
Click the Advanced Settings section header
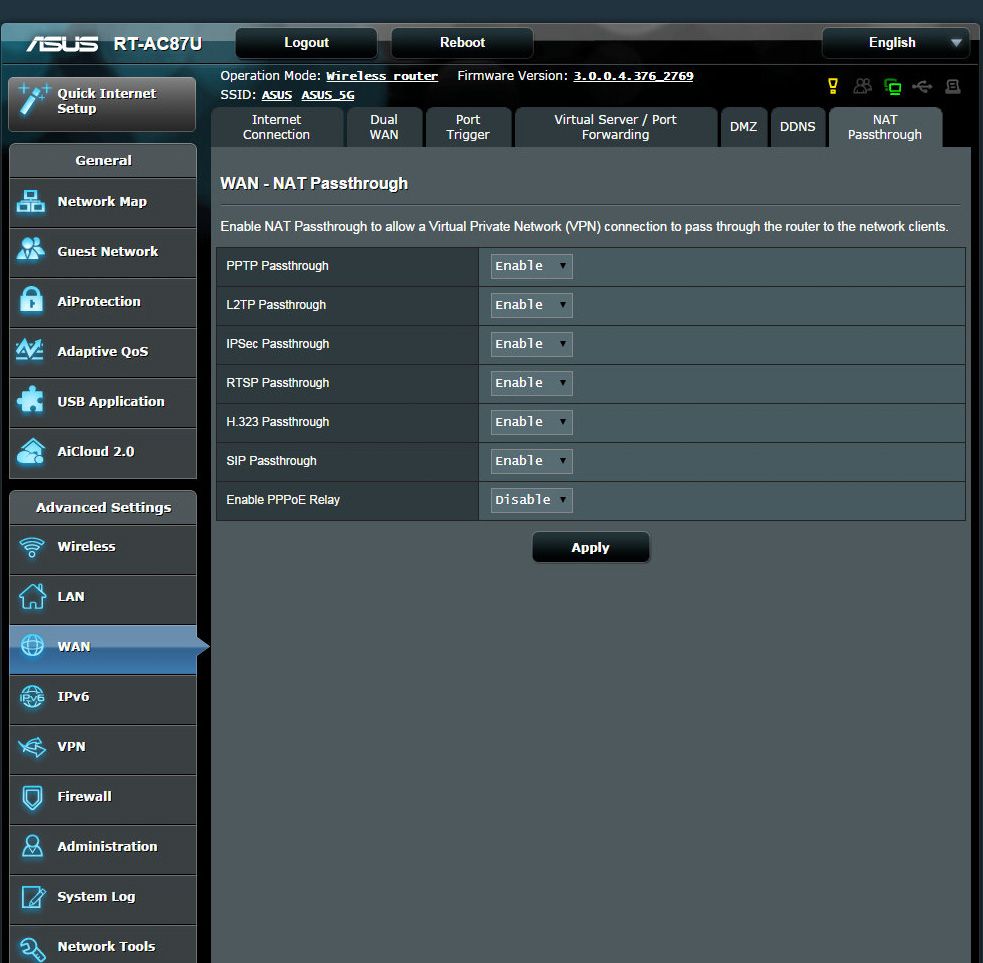[103, 507]
